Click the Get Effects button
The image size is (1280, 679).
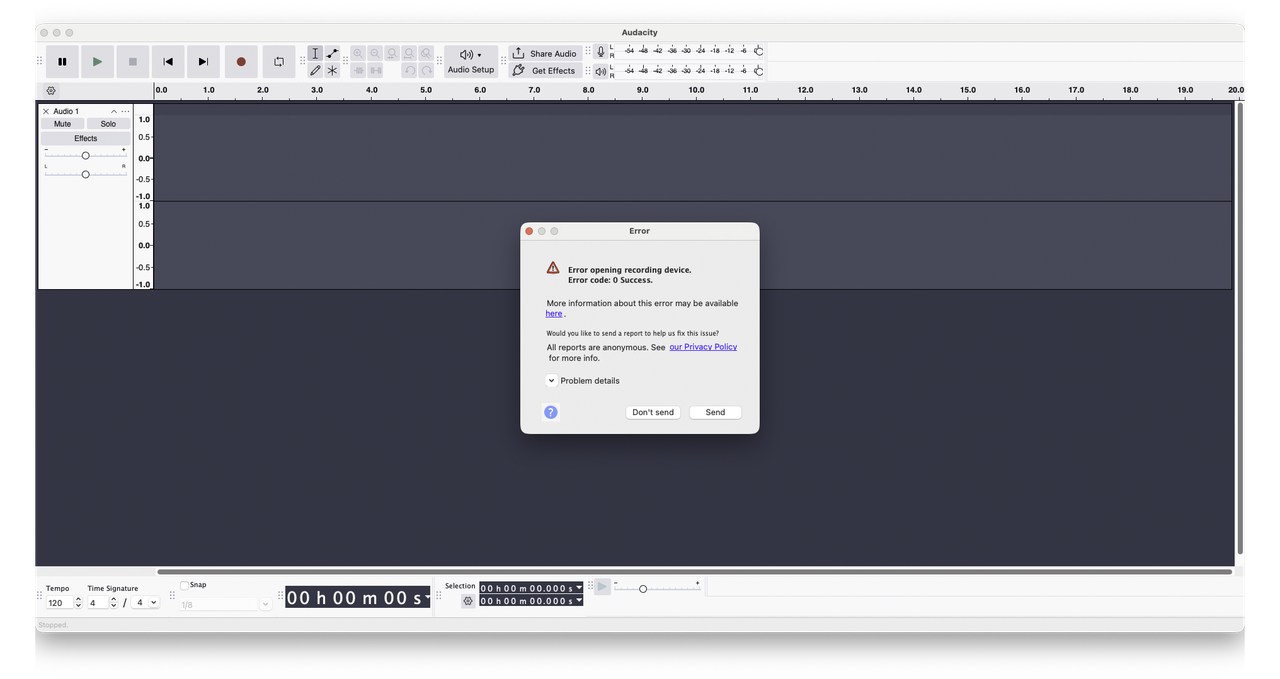coord(545,71)
